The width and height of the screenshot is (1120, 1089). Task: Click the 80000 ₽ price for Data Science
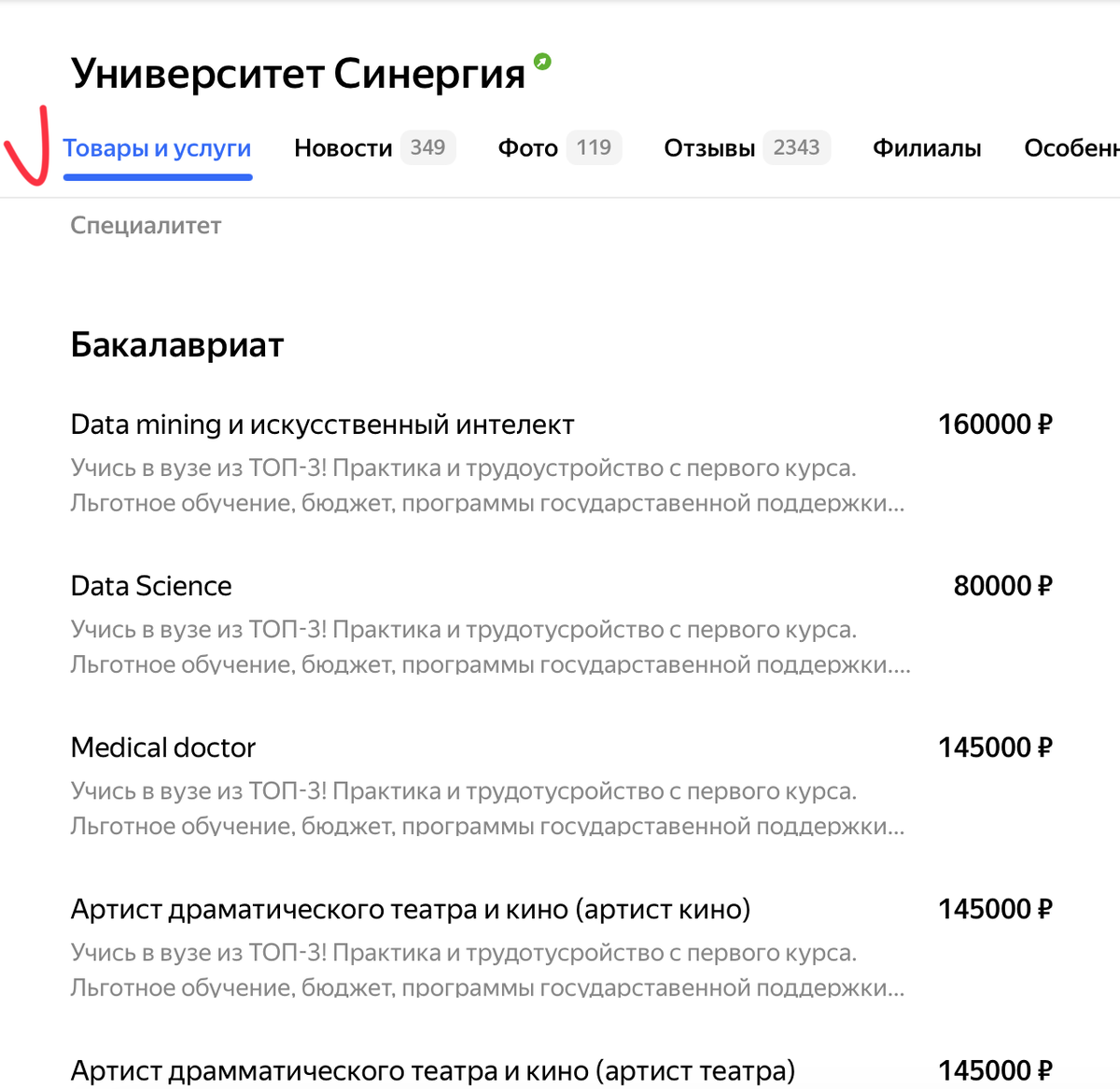(1002, 586)
